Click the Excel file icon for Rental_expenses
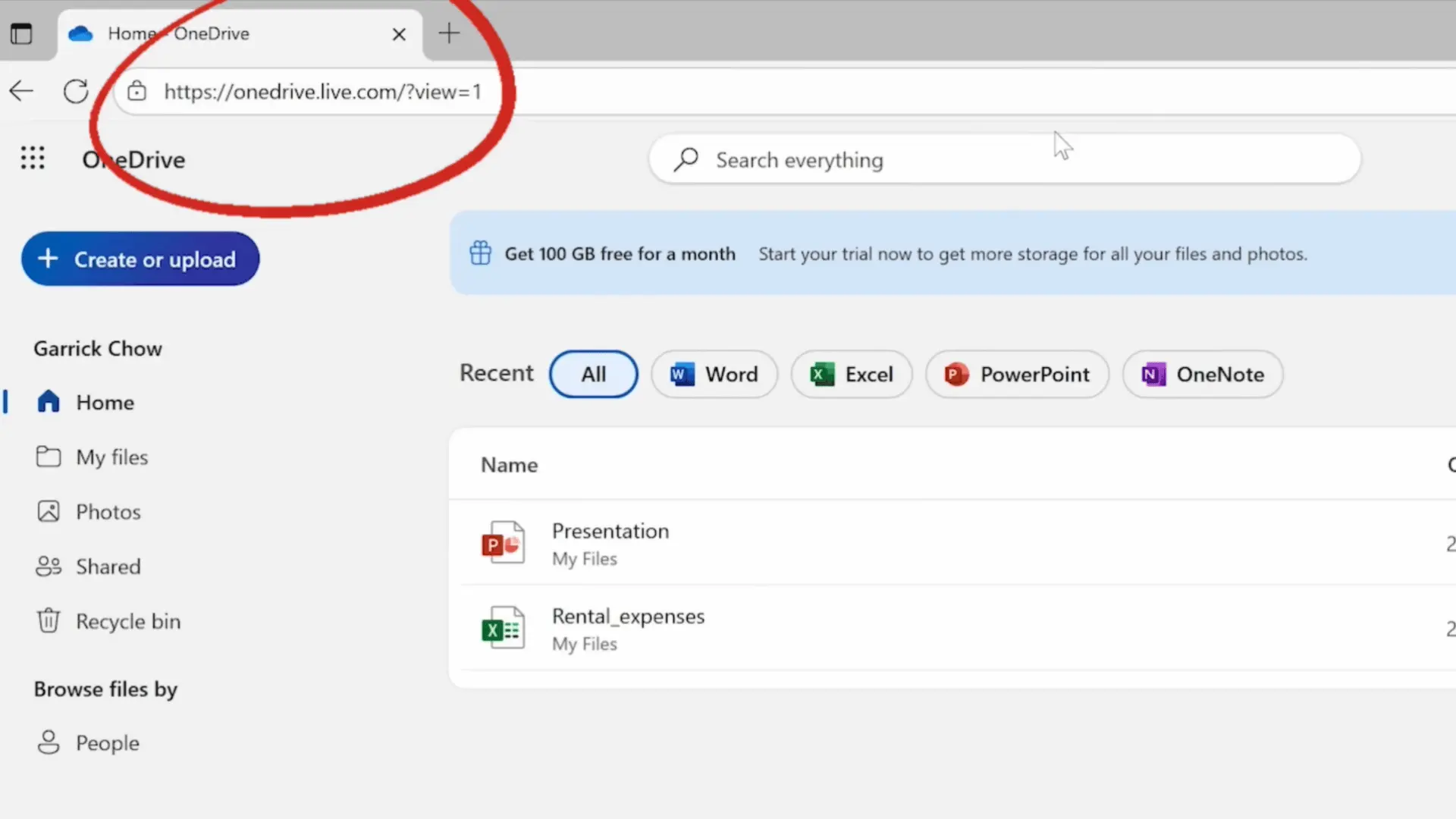1456x819 pixels. coord(503,628)
